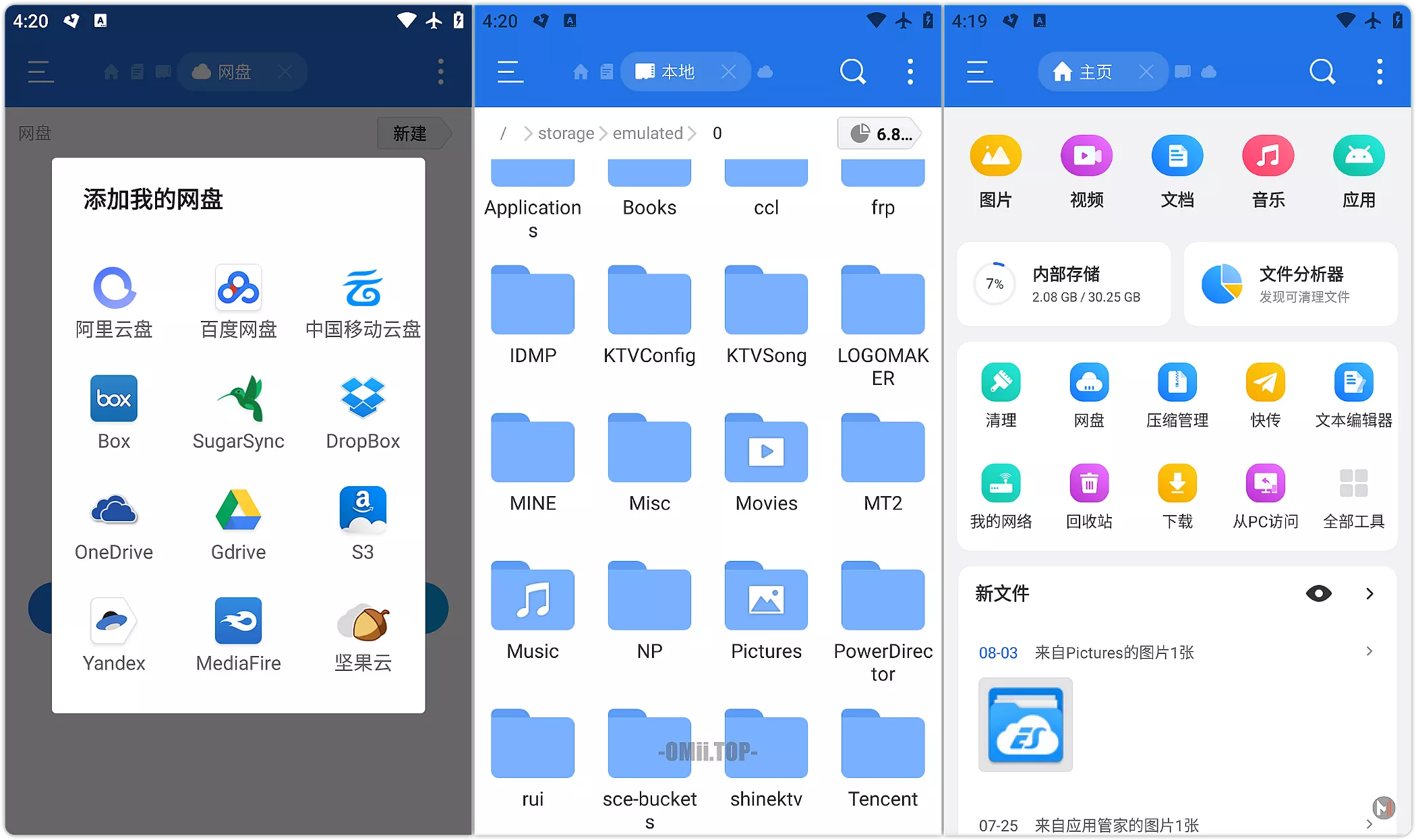Search from the 主页 screen
The height and width of the screenshot is (840, 1416).
click(1322, 71)
